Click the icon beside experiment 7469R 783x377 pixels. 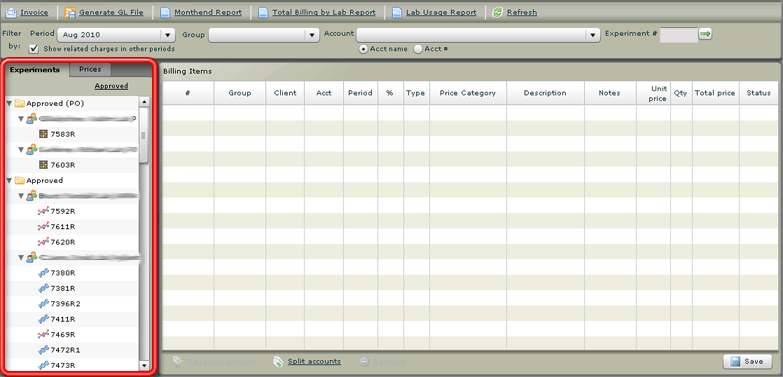click(43, 335)
